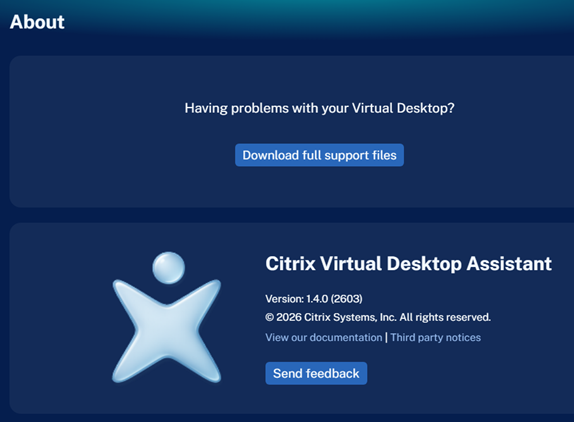Open the View our documentation link
This screenshot has height=422, width=574.
click(x=324, y=337)
